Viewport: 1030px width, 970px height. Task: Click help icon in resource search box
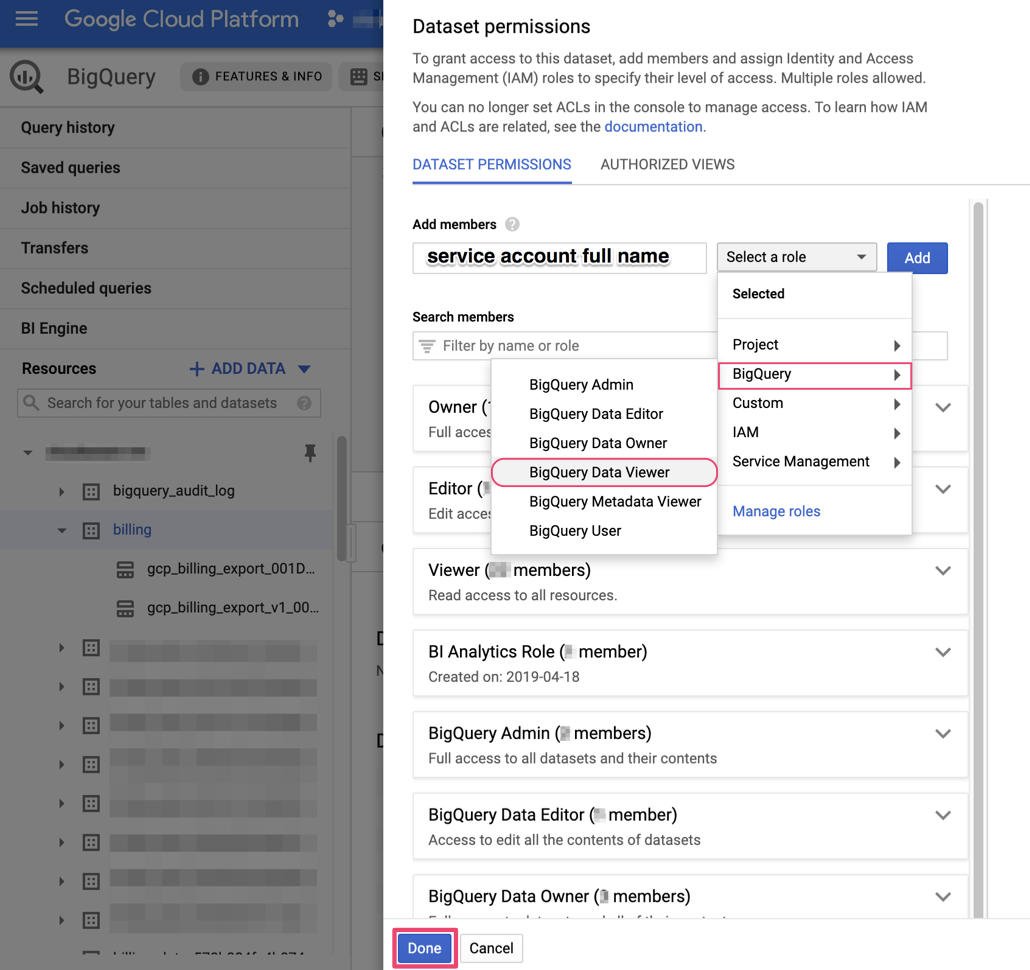coord(304,403)
